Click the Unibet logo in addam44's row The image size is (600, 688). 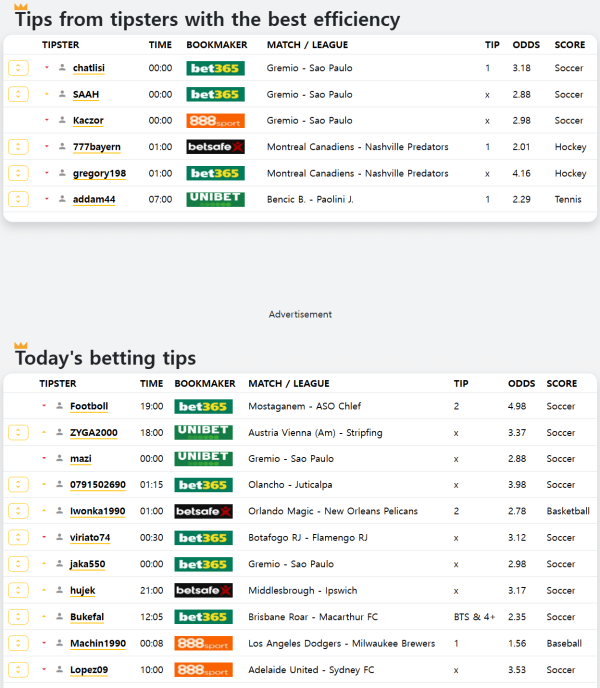pos(215,199)
